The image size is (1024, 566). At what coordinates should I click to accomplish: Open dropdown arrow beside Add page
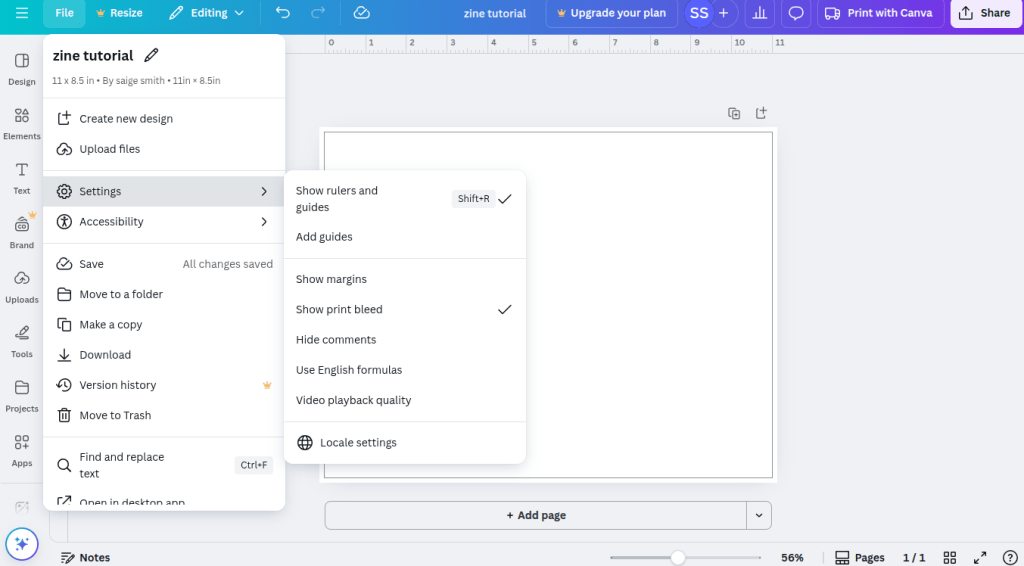coord(759,516)
